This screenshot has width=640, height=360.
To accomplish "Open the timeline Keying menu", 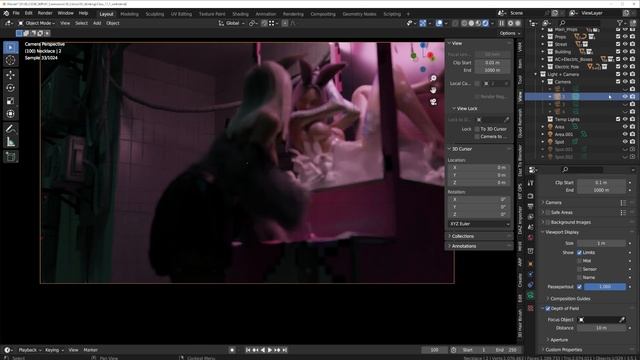I will click(x=53, y=350).
